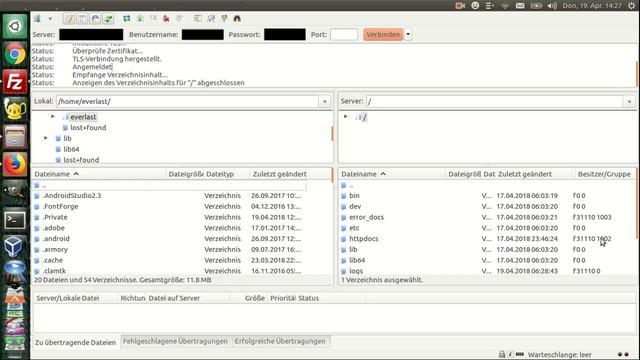Open system gear menu in top bar
The width and height of the screenshot is (640, 360).
(632, 6)
